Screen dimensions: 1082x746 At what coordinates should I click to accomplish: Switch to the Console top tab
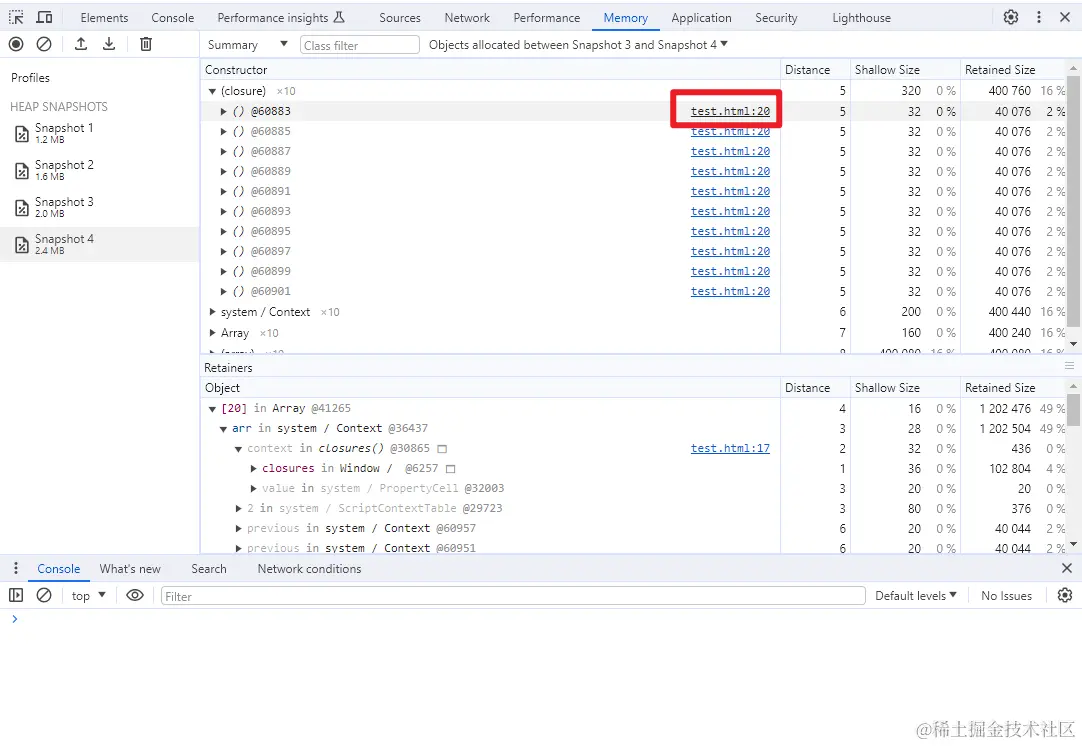click(x=173, y=18)
